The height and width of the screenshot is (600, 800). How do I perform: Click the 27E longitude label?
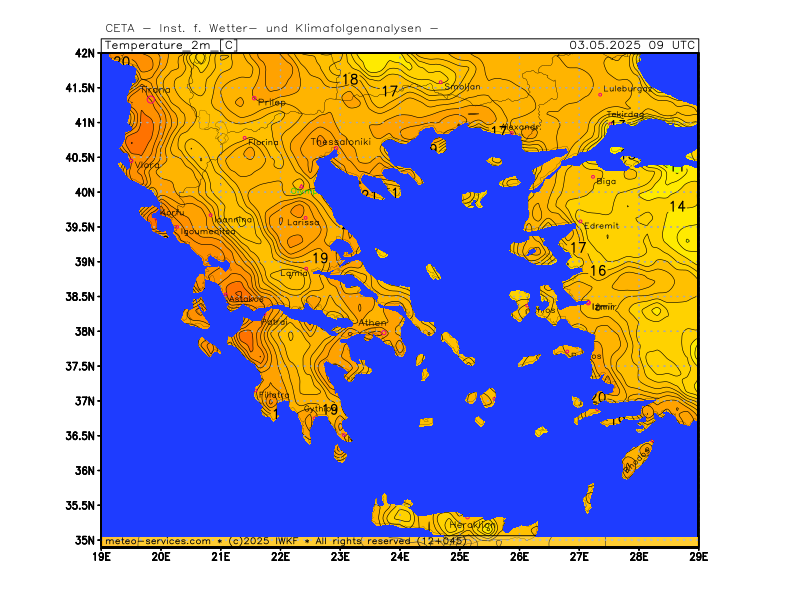(x=579, y=557)
